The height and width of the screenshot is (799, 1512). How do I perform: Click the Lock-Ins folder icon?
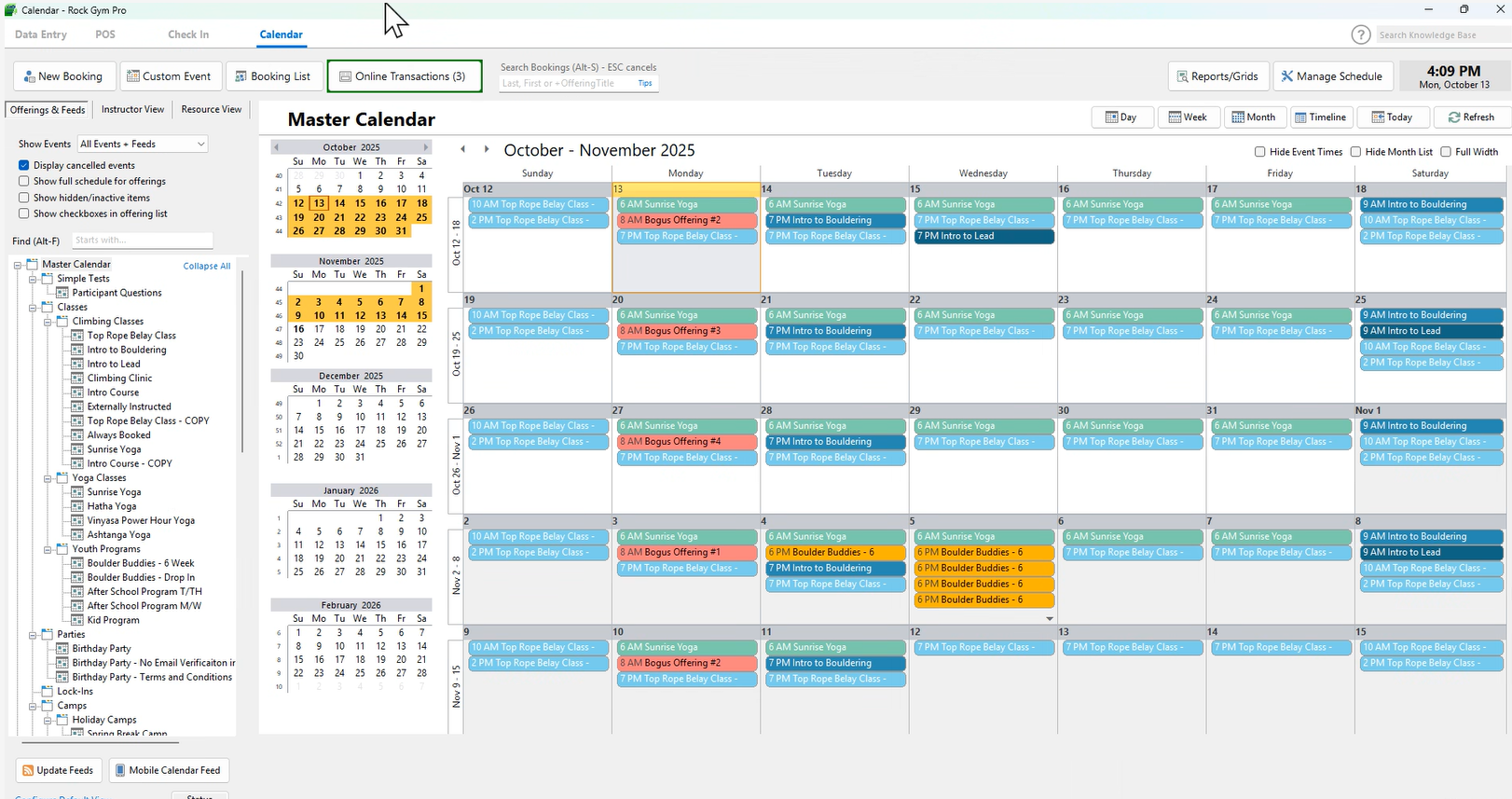[x=48, y=691]
